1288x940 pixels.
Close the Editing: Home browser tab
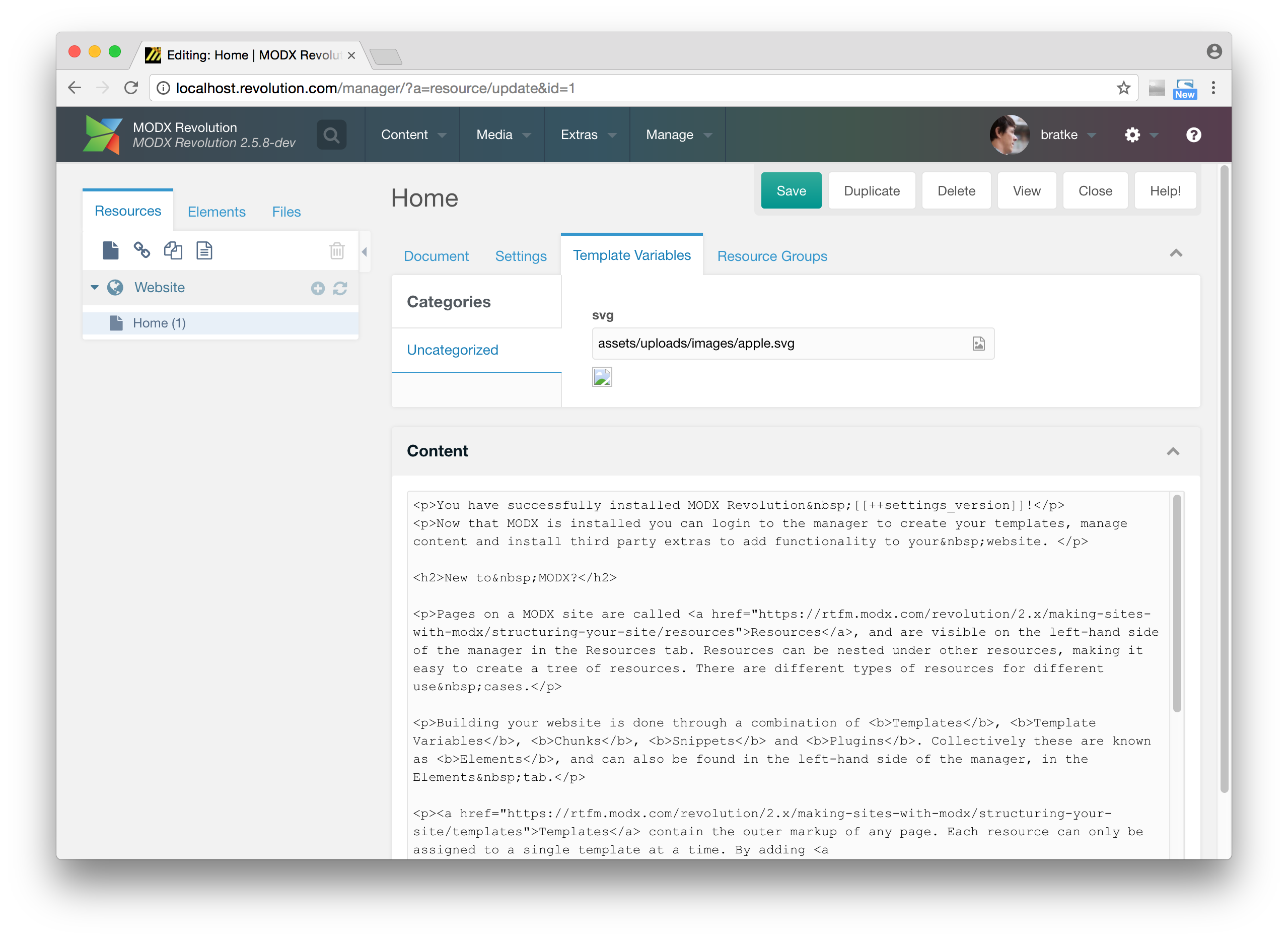[x=351, y=55]
